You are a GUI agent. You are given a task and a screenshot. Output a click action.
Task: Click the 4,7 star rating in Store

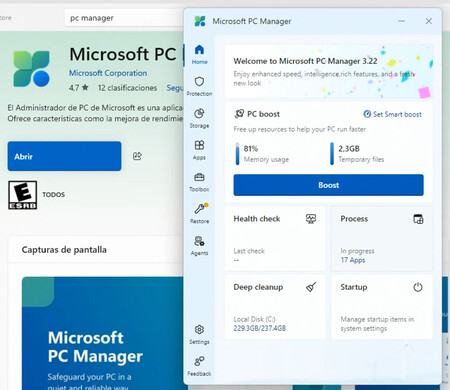pos(79,88)
